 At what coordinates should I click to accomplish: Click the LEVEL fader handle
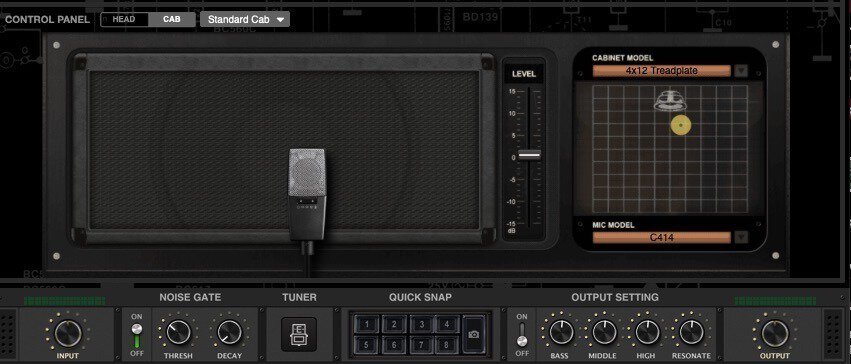(x=529, y=155)
